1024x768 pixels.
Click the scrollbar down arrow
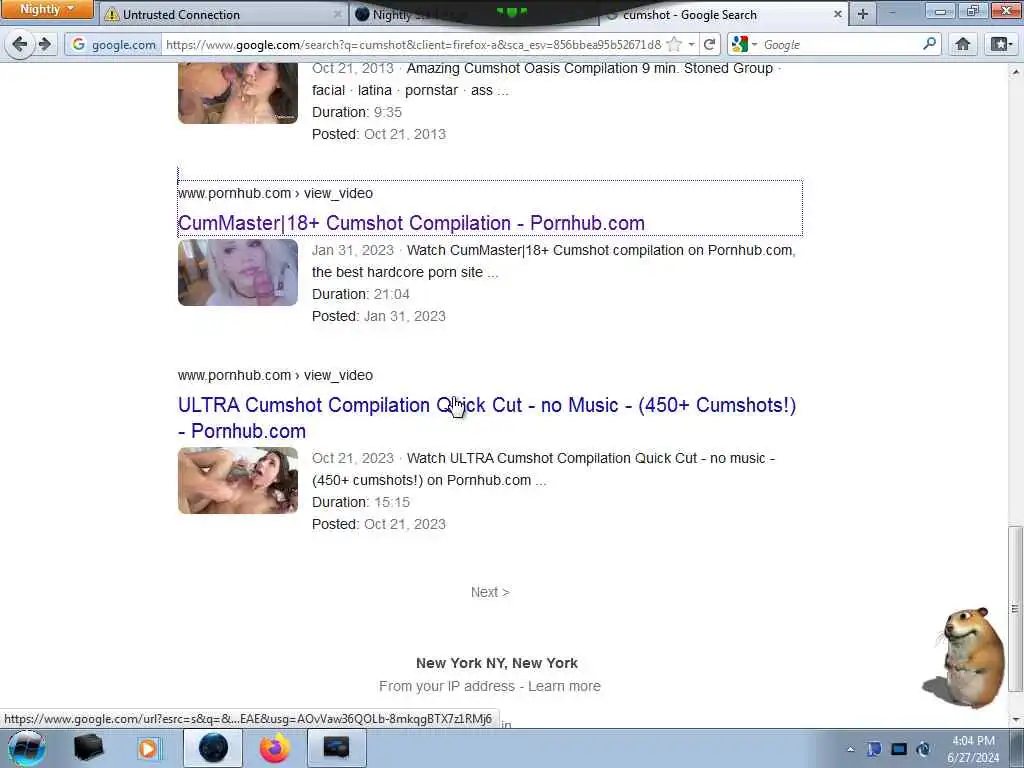pos(1016,720)
